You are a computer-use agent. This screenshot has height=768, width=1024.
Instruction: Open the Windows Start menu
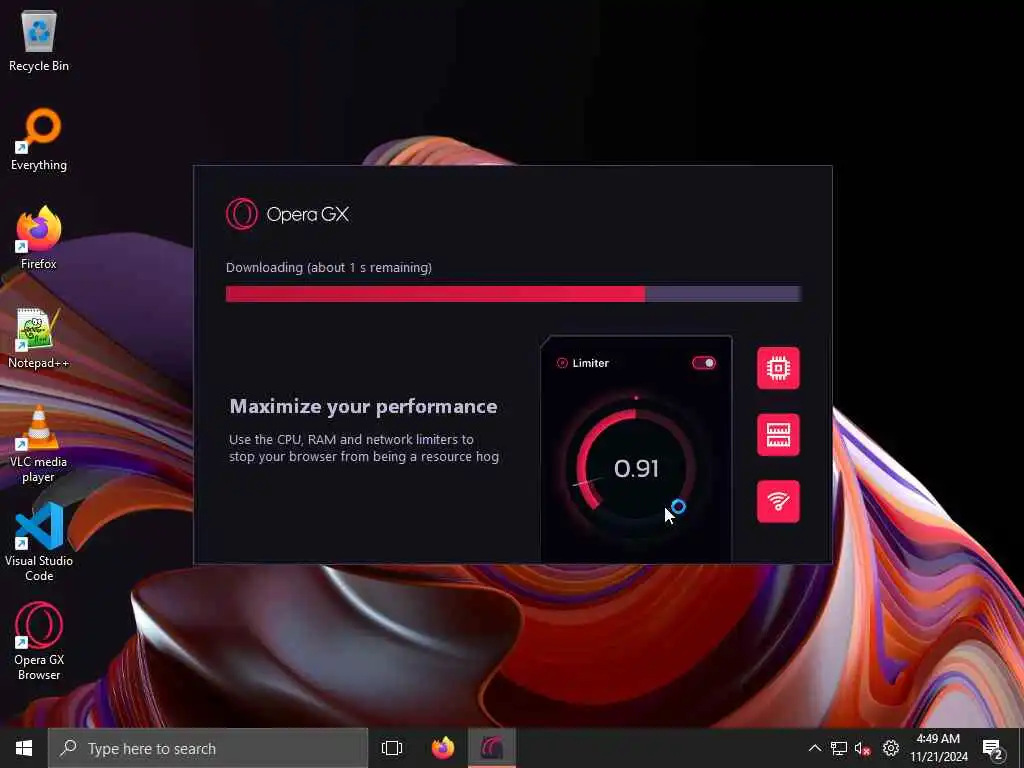[24, 748]
